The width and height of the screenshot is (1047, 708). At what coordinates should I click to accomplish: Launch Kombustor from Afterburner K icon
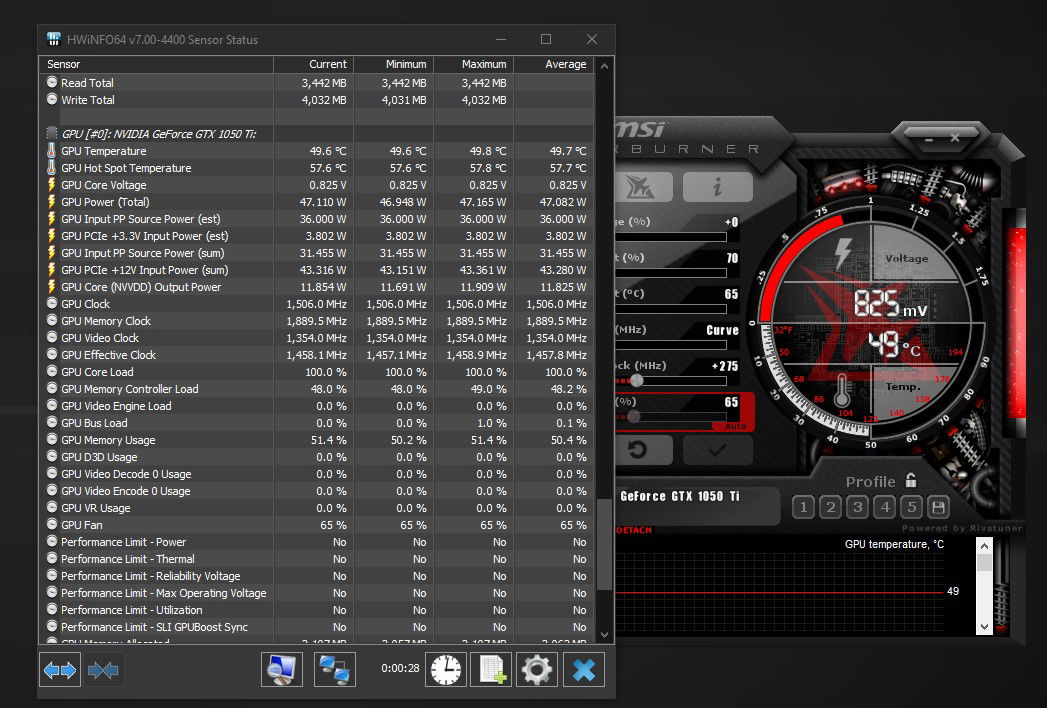point(642,188)
